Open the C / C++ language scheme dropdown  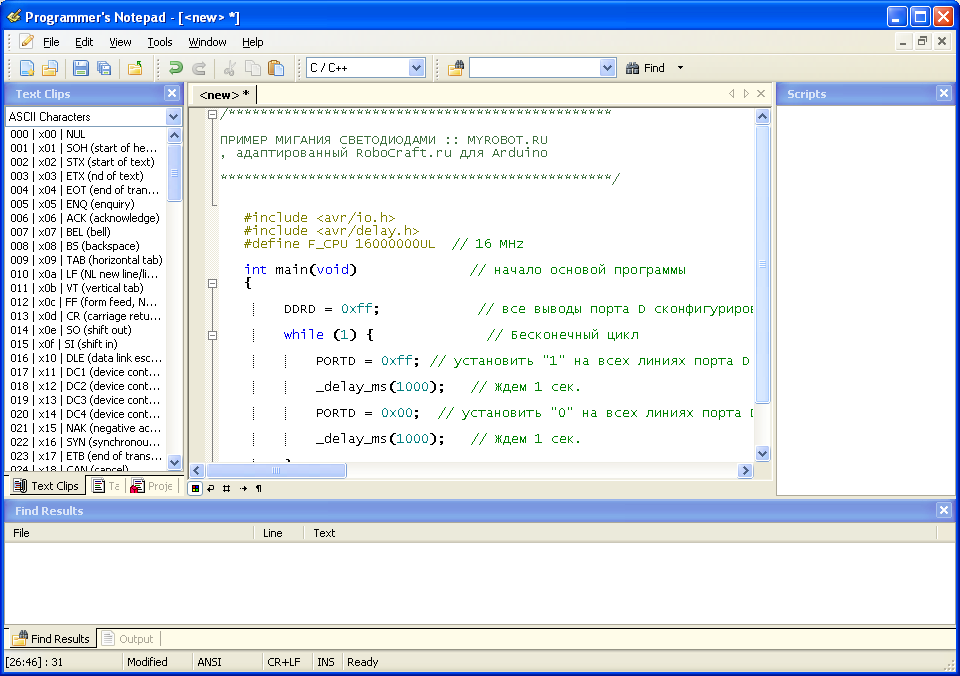pyautogui.click(x=417, y=68)
